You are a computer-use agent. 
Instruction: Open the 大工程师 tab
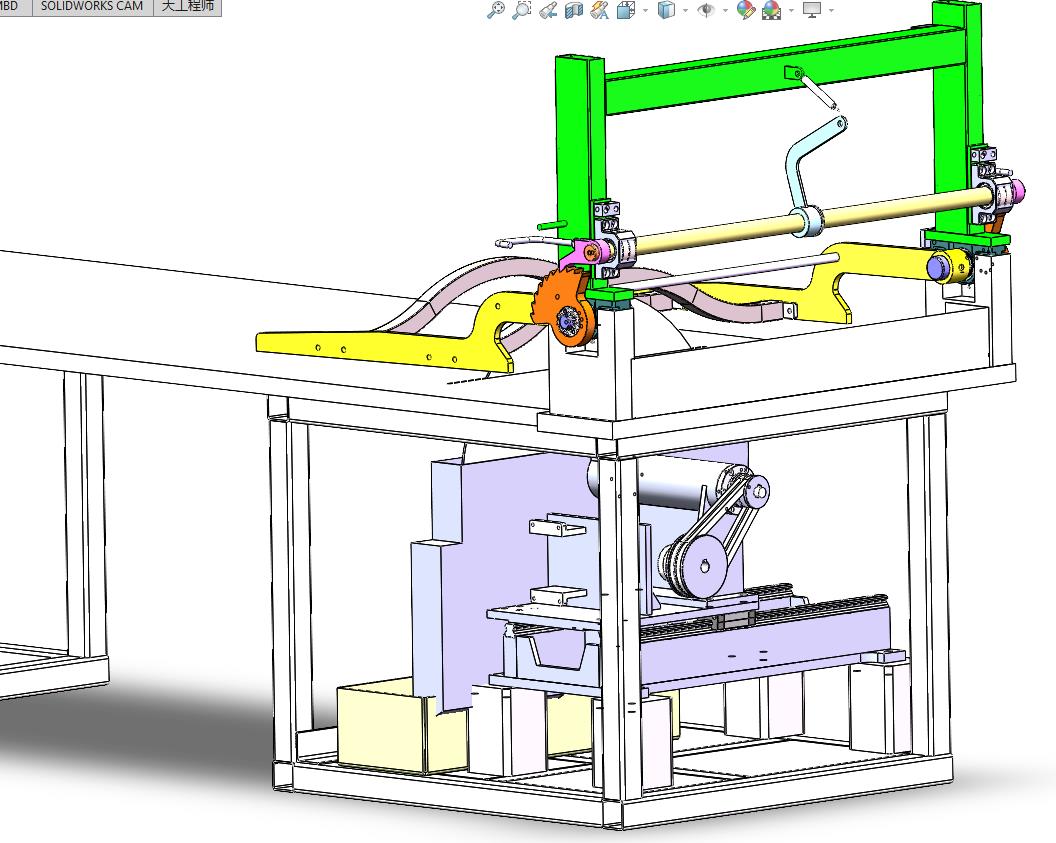[x=187, y=7]
